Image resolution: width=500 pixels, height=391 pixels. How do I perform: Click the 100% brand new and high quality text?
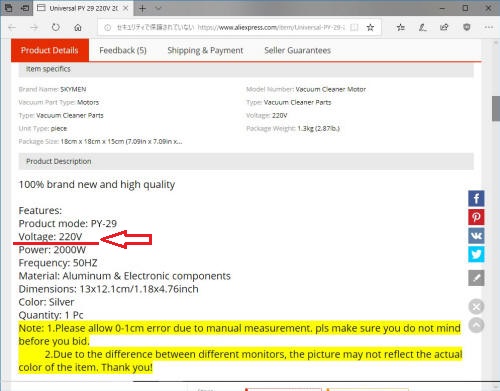pos(97,184)
